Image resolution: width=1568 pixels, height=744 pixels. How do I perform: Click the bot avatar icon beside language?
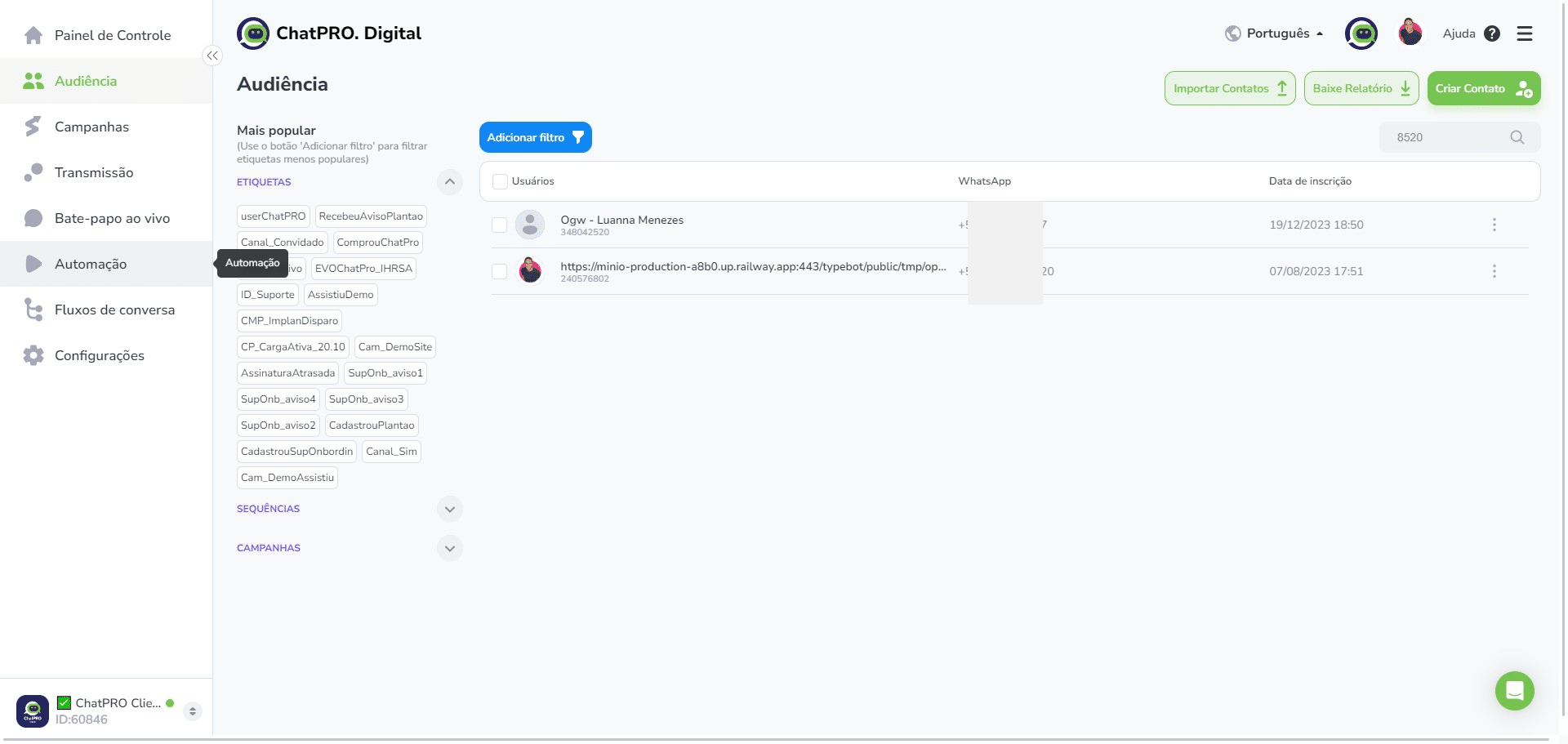point(1361,33)
